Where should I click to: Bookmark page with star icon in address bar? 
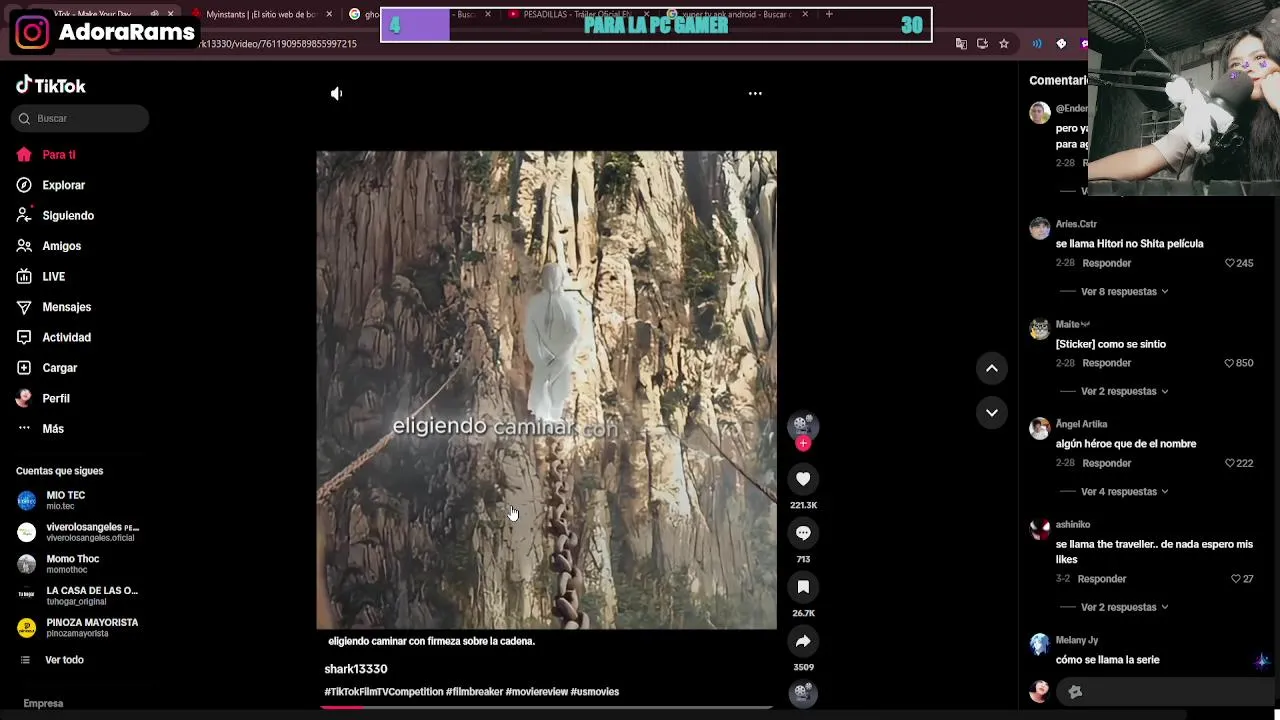click(1003, 44)
